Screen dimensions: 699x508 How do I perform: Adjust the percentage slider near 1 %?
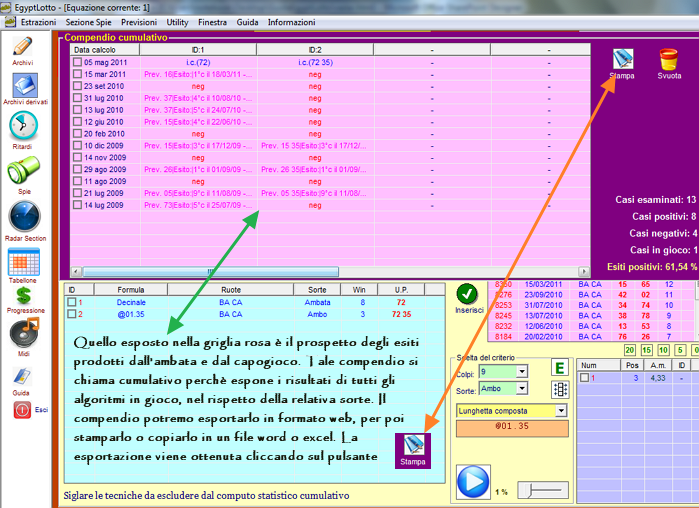coord(543,490)
